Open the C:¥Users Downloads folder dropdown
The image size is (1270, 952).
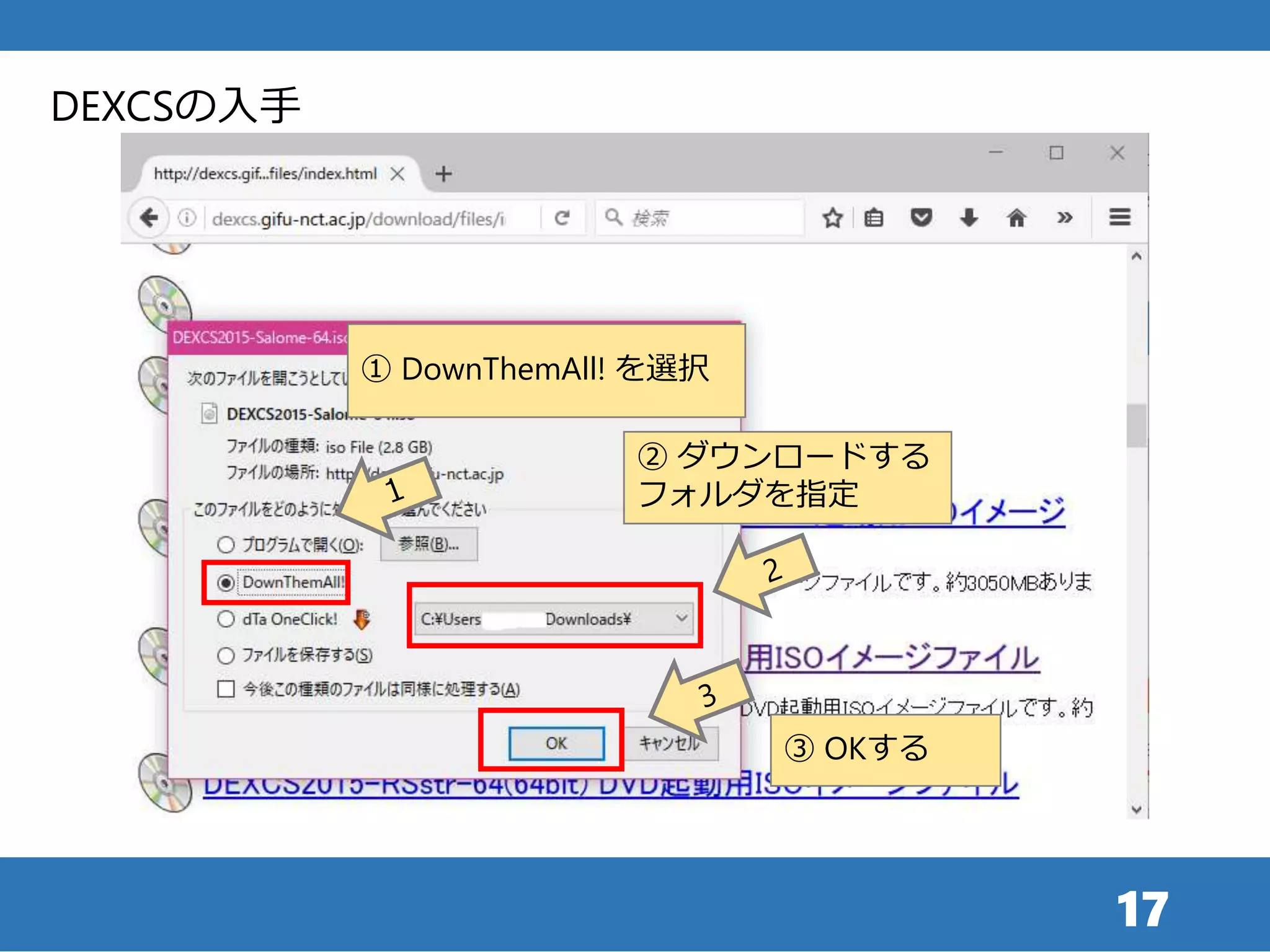[554, 619]
